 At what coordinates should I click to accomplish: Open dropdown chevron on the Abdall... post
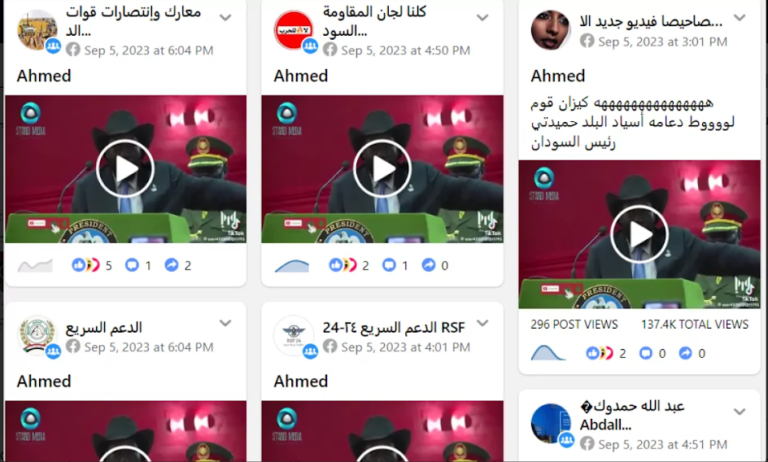click(x=739, y=412)
